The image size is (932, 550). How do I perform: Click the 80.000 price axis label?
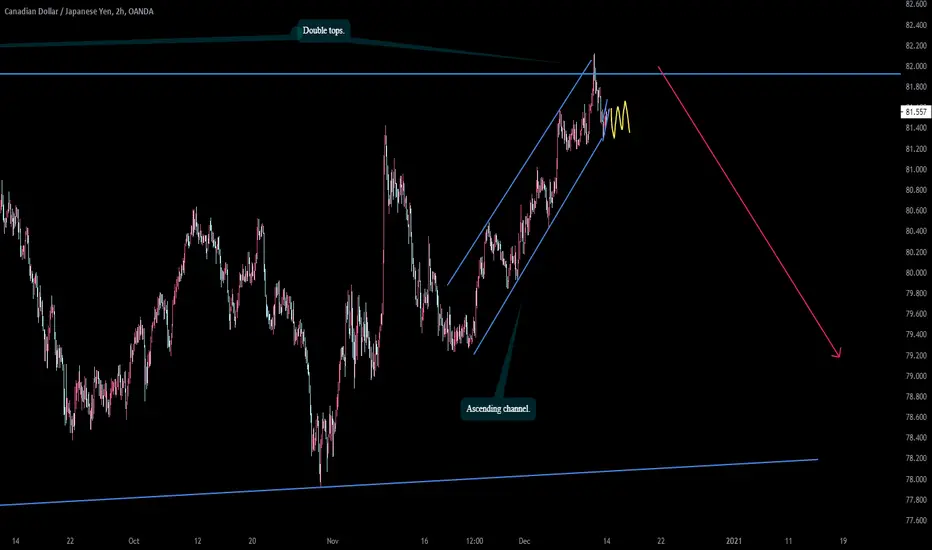916,273
